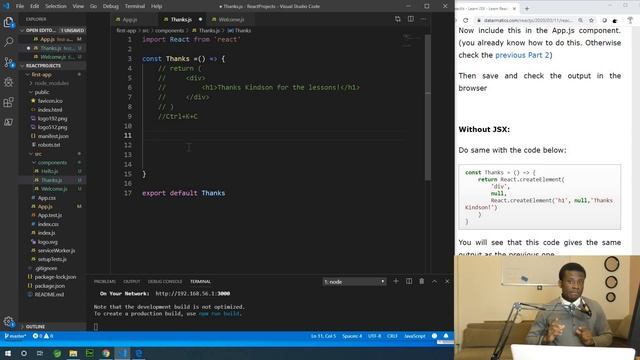This screenshot has width=640, height=360.
Task: Open the Edge browser from the taskbar
Action: [139, 353]
